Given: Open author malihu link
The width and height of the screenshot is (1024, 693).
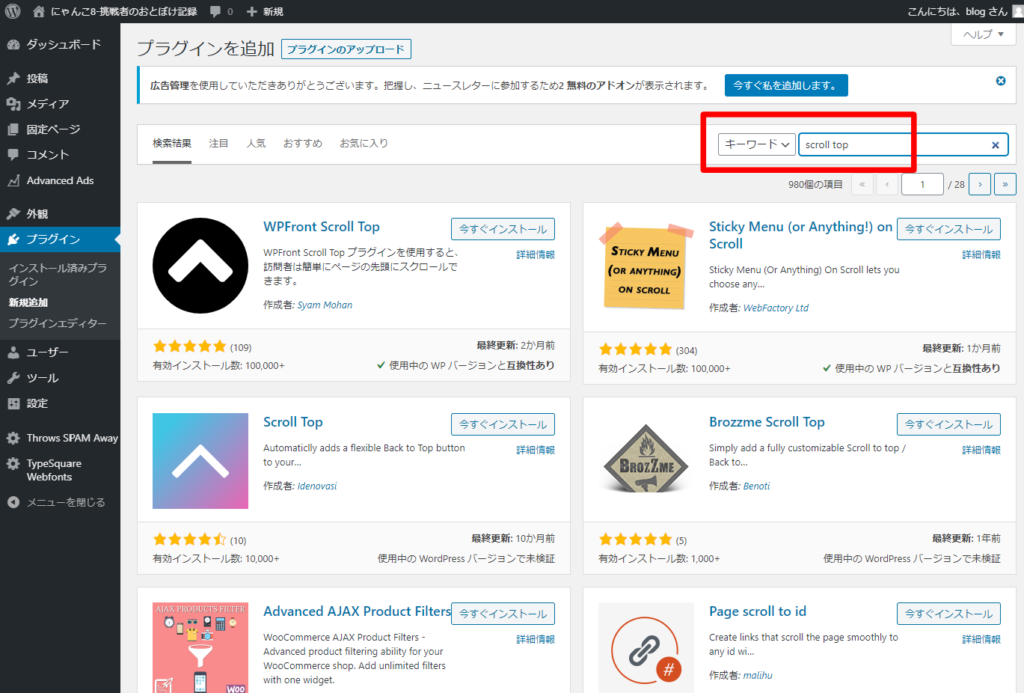Looking at the screenshot, I should (758, 675).
